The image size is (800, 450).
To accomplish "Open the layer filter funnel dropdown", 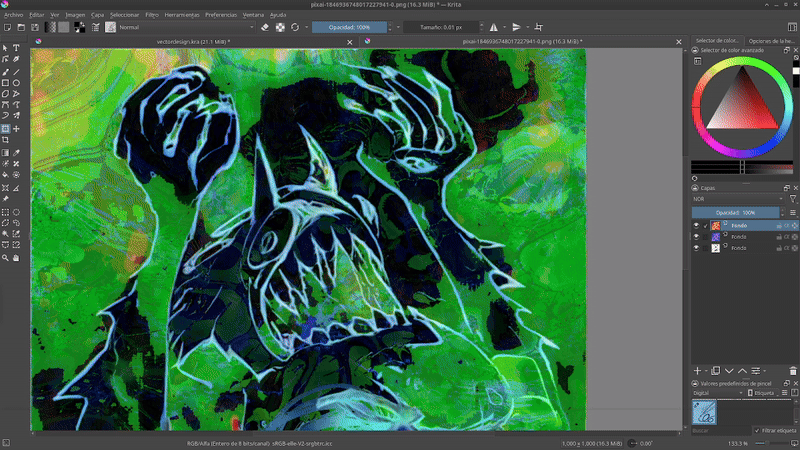I will point(793,199).
